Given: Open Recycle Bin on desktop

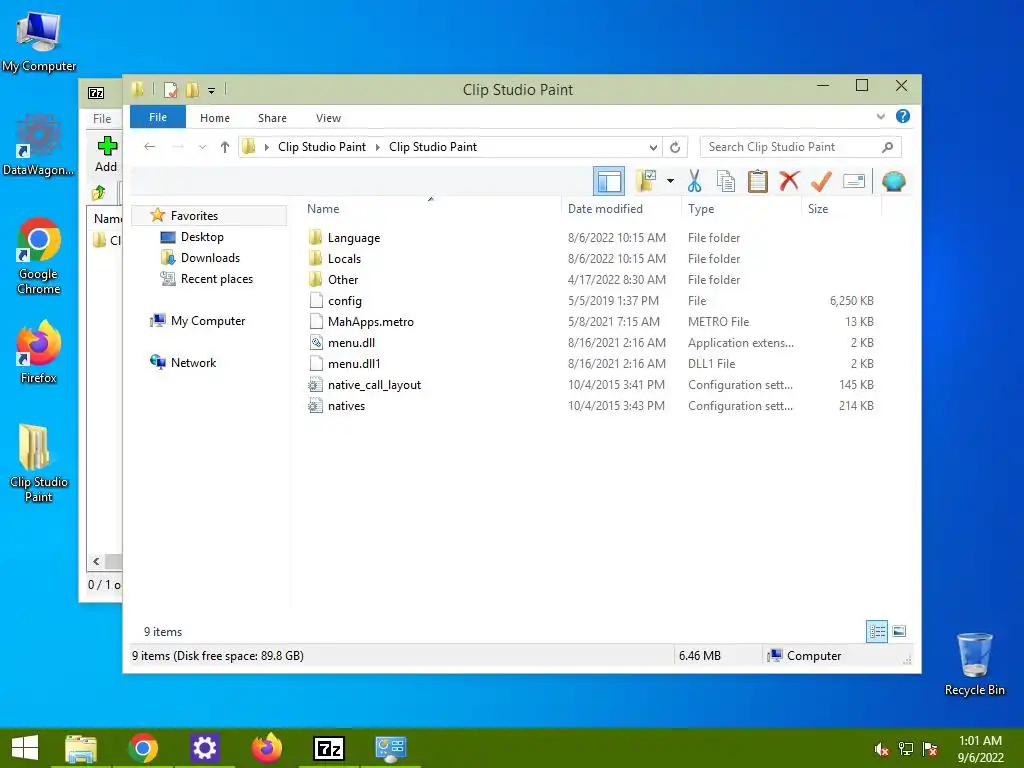Looking at the screenshot, I should pyautogui.click(x=974, y=664).
